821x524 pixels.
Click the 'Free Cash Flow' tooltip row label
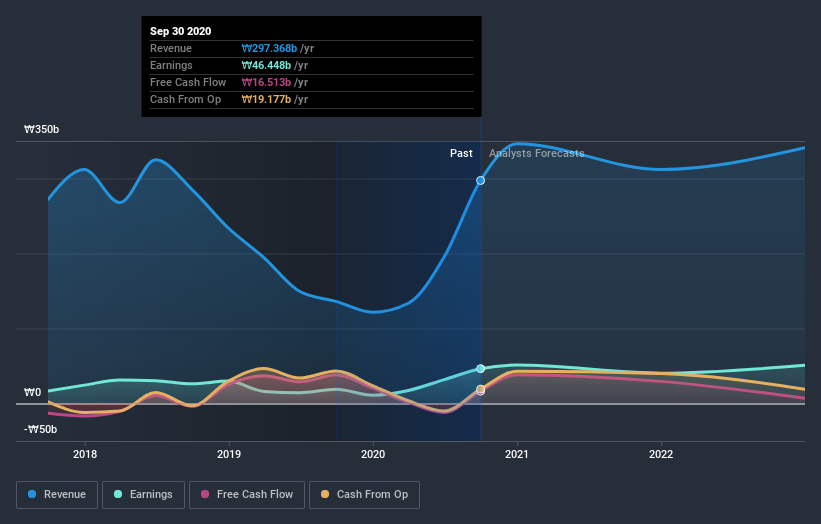[188, 82]
